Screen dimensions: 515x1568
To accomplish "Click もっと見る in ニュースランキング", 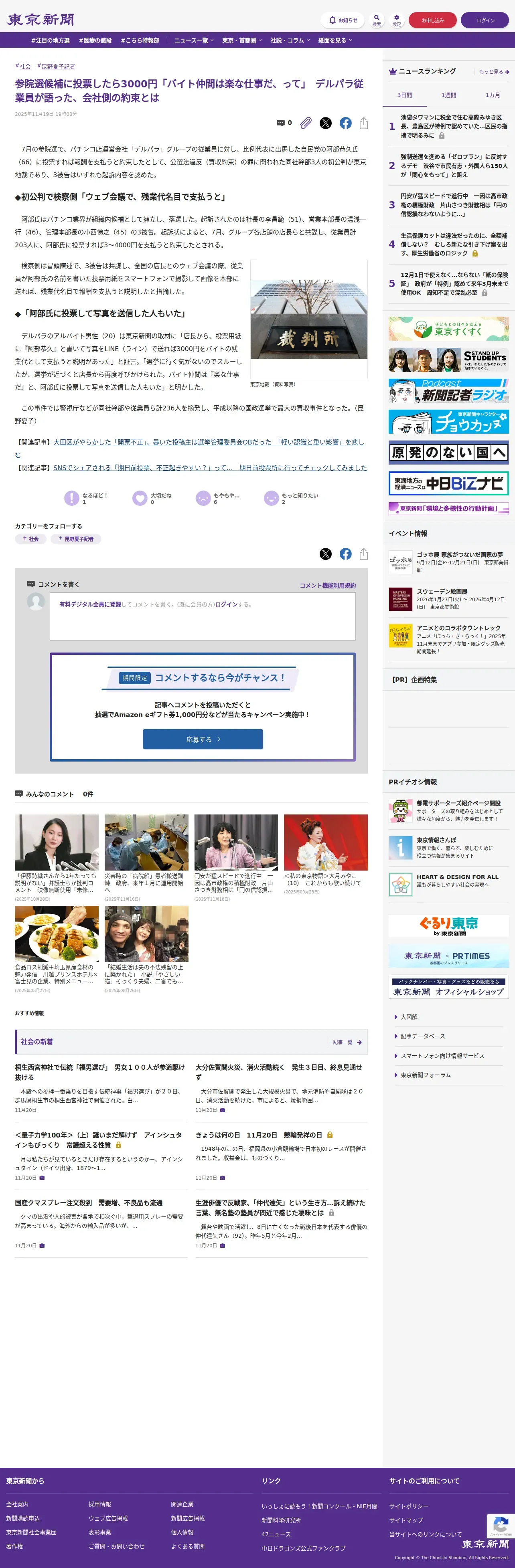I will coord(494,72).
